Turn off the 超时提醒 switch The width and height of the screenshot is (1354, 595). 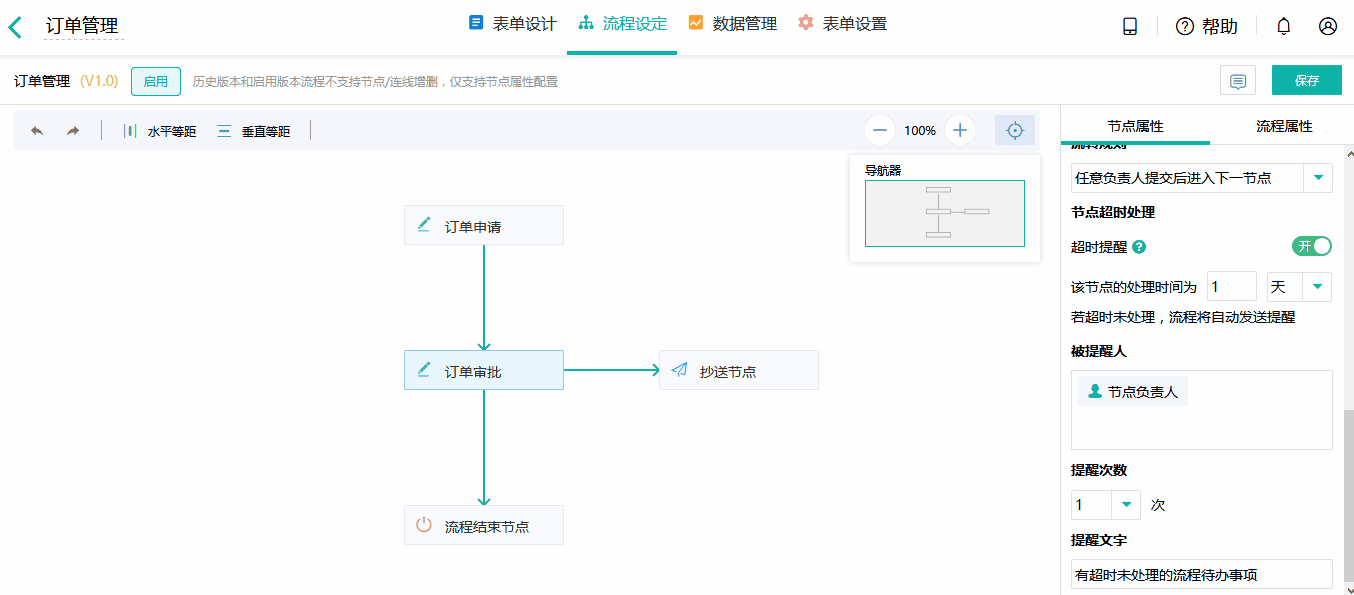(x=1312, y=246)
